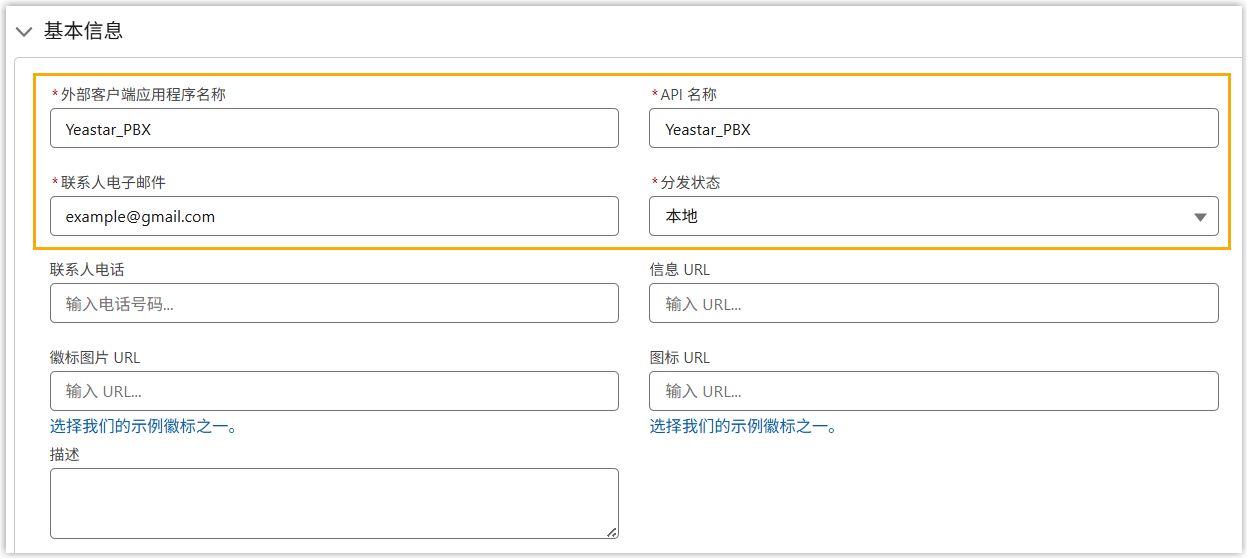Click the 联系人电子邮件 field label
This screenshot has width=1248, height=559.
pos(113,183)
